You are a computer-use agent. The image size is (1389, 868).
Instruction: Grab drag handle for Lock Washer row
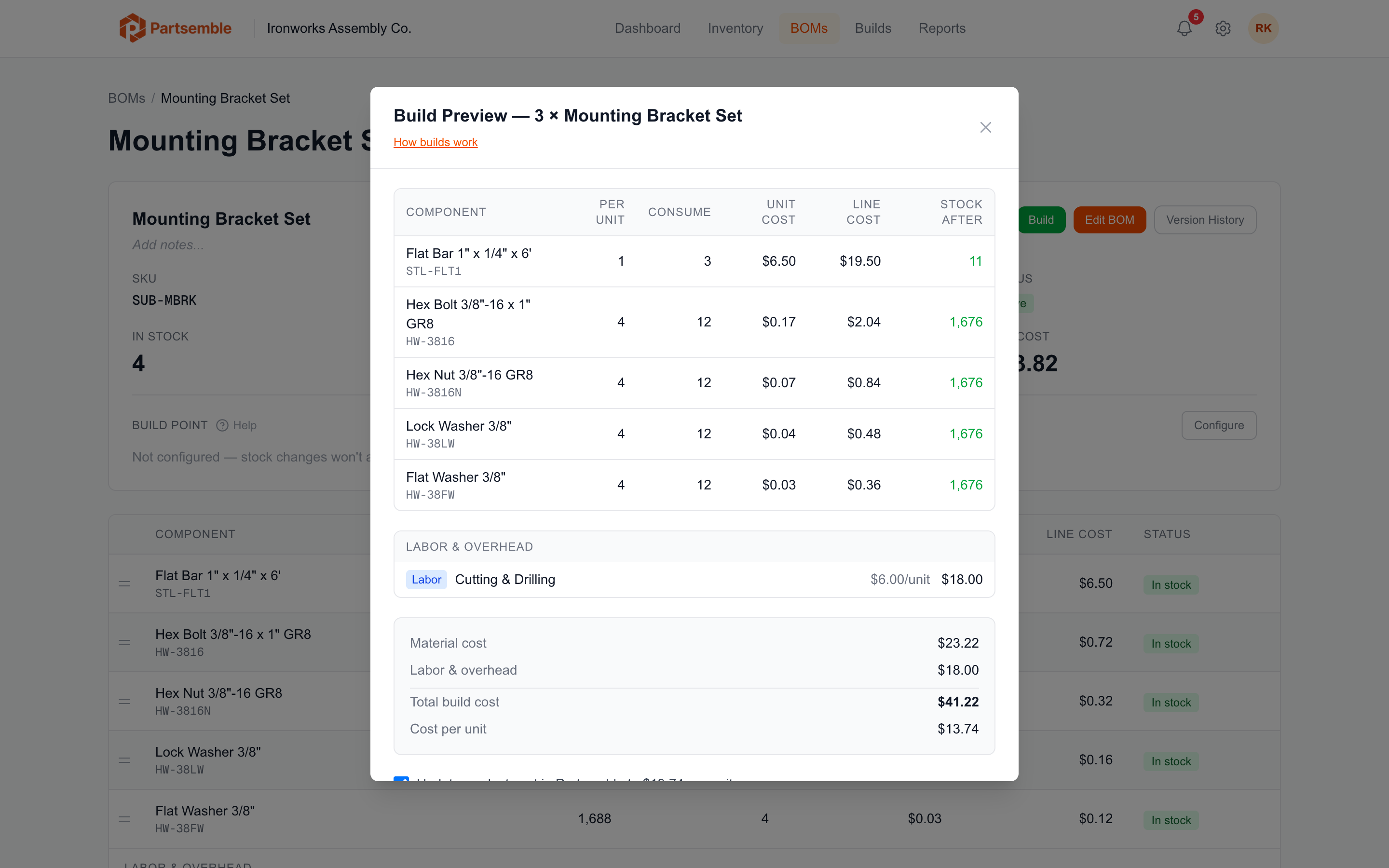tap(124, 760)
